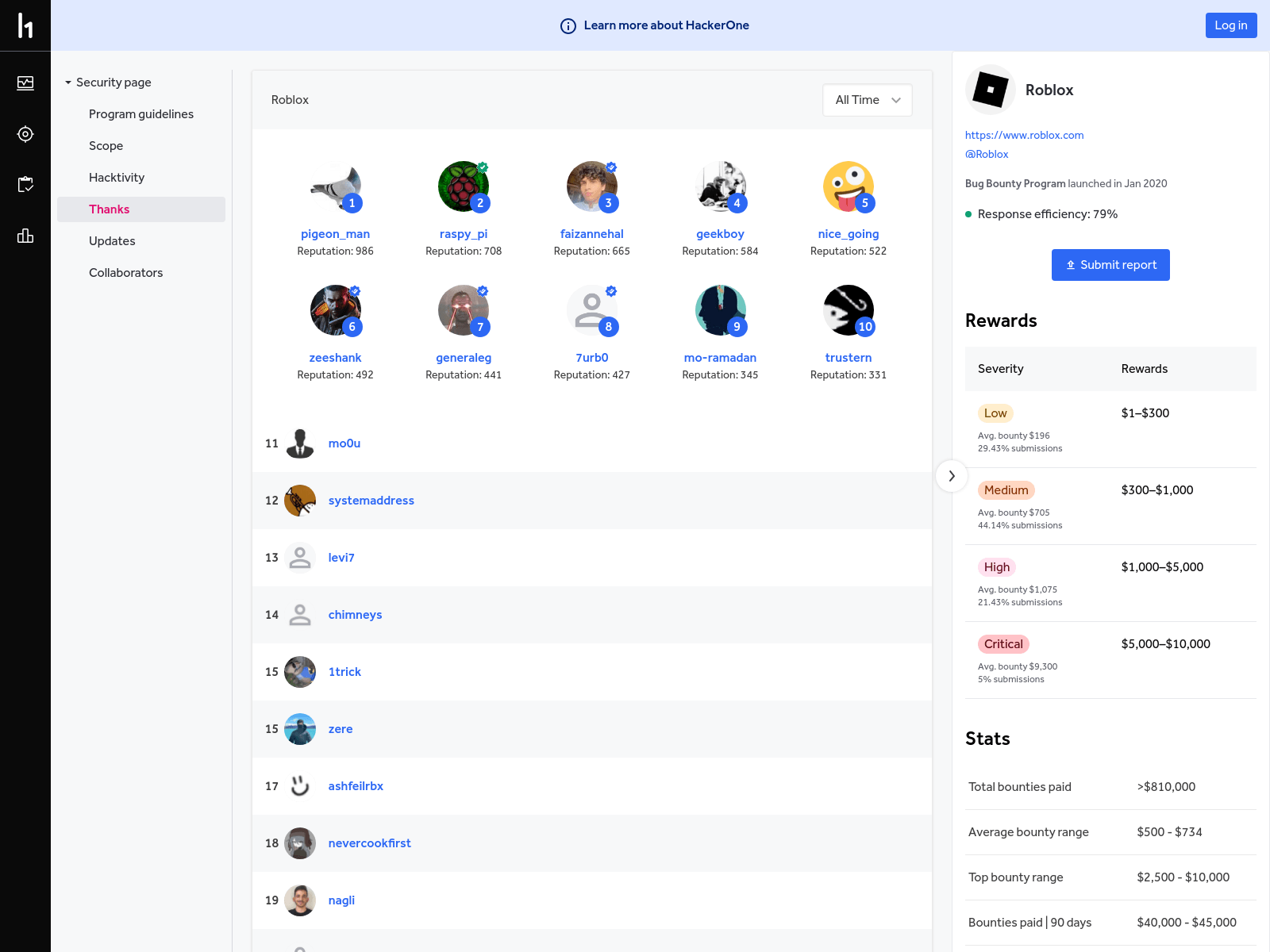This screenshot has height=952, width=1270.
Task: Open the clipboard checklist sidebar icon
Action: 25,185
